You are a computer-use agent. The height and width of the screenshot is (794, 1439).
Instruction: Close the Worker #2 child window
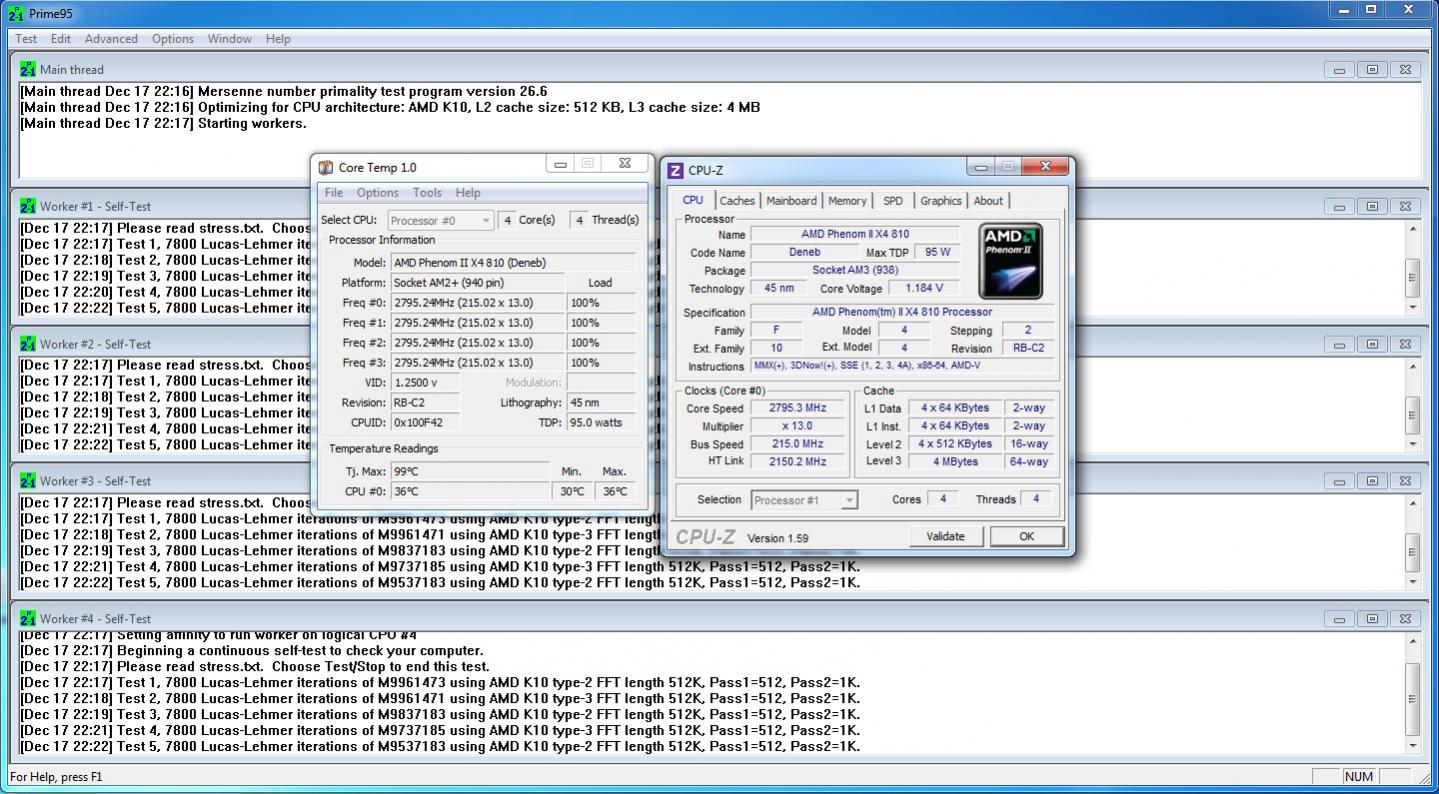click(1405, 344)
